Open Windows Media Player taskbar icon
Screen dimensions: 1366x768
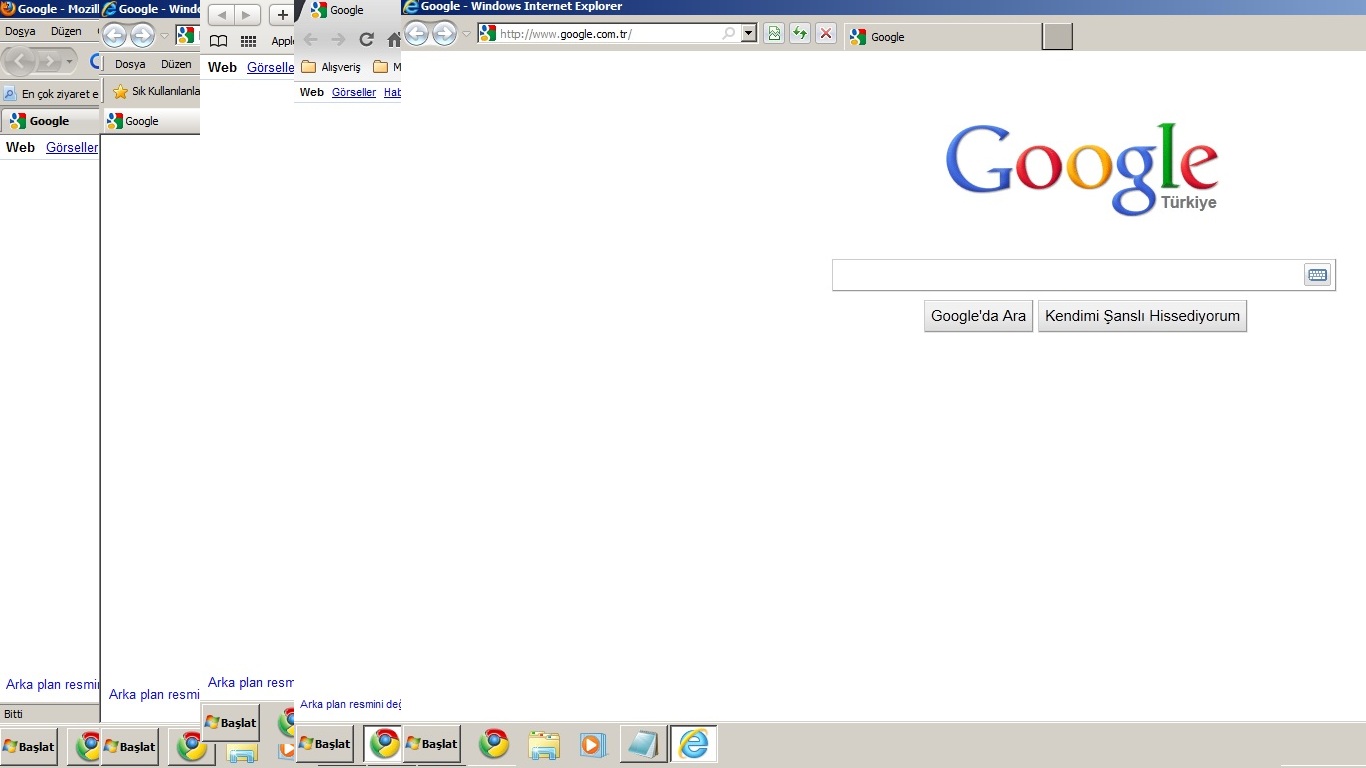click(x=591, y=744)
